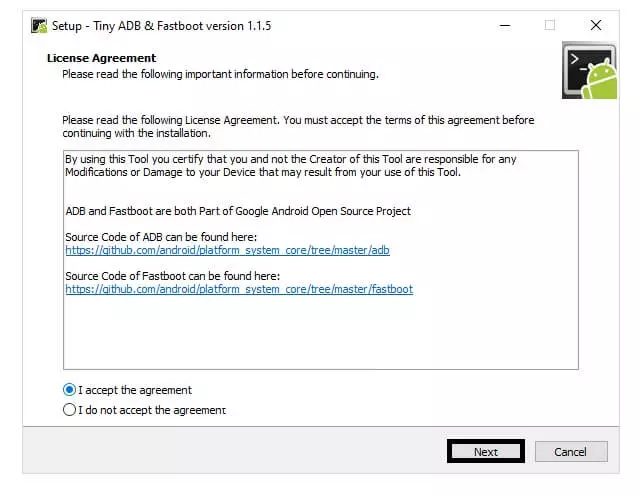
Task: Cancel the installation
Action: [x=570, y=452]
